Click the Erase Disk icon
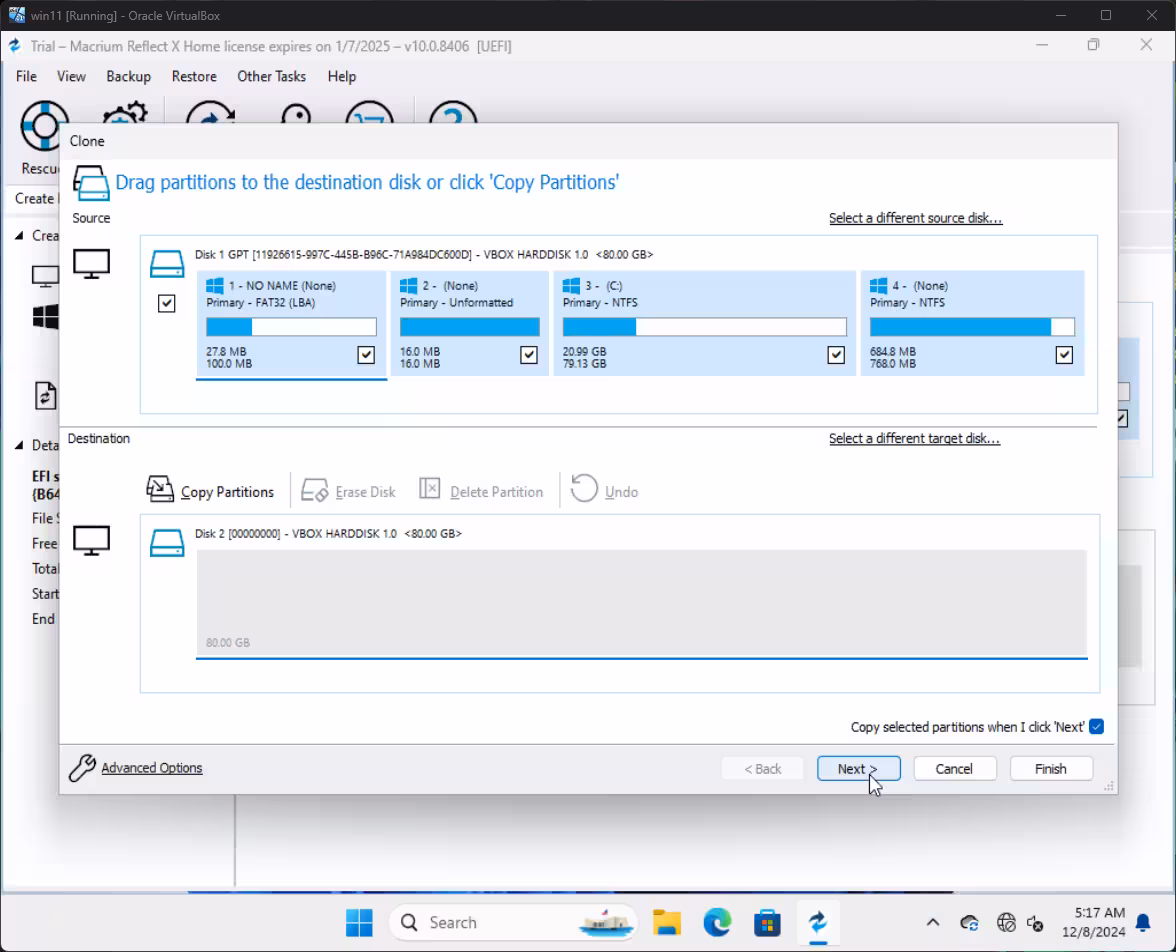The width and height of the screenshot is (1176, 952). pyautogui.click(x=314, y=491)
